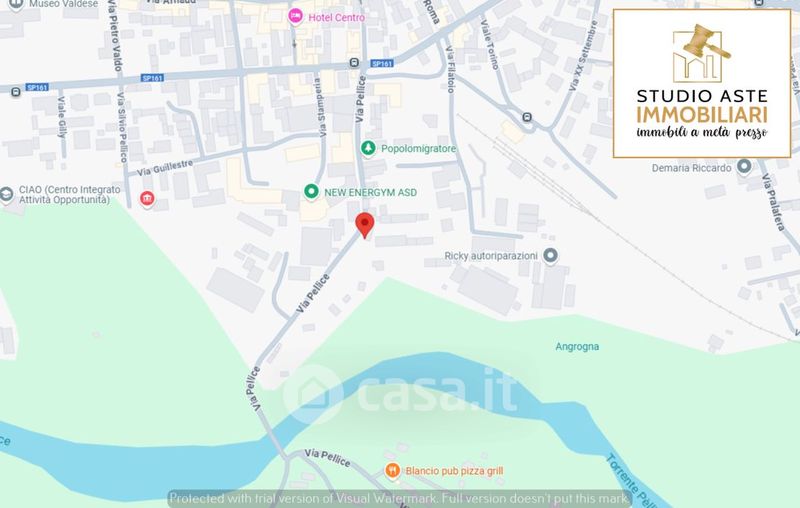The image size is (800, 508).
Task: Open the NEW ENERGYM ASD marker
Action: (x=311, y=192)
